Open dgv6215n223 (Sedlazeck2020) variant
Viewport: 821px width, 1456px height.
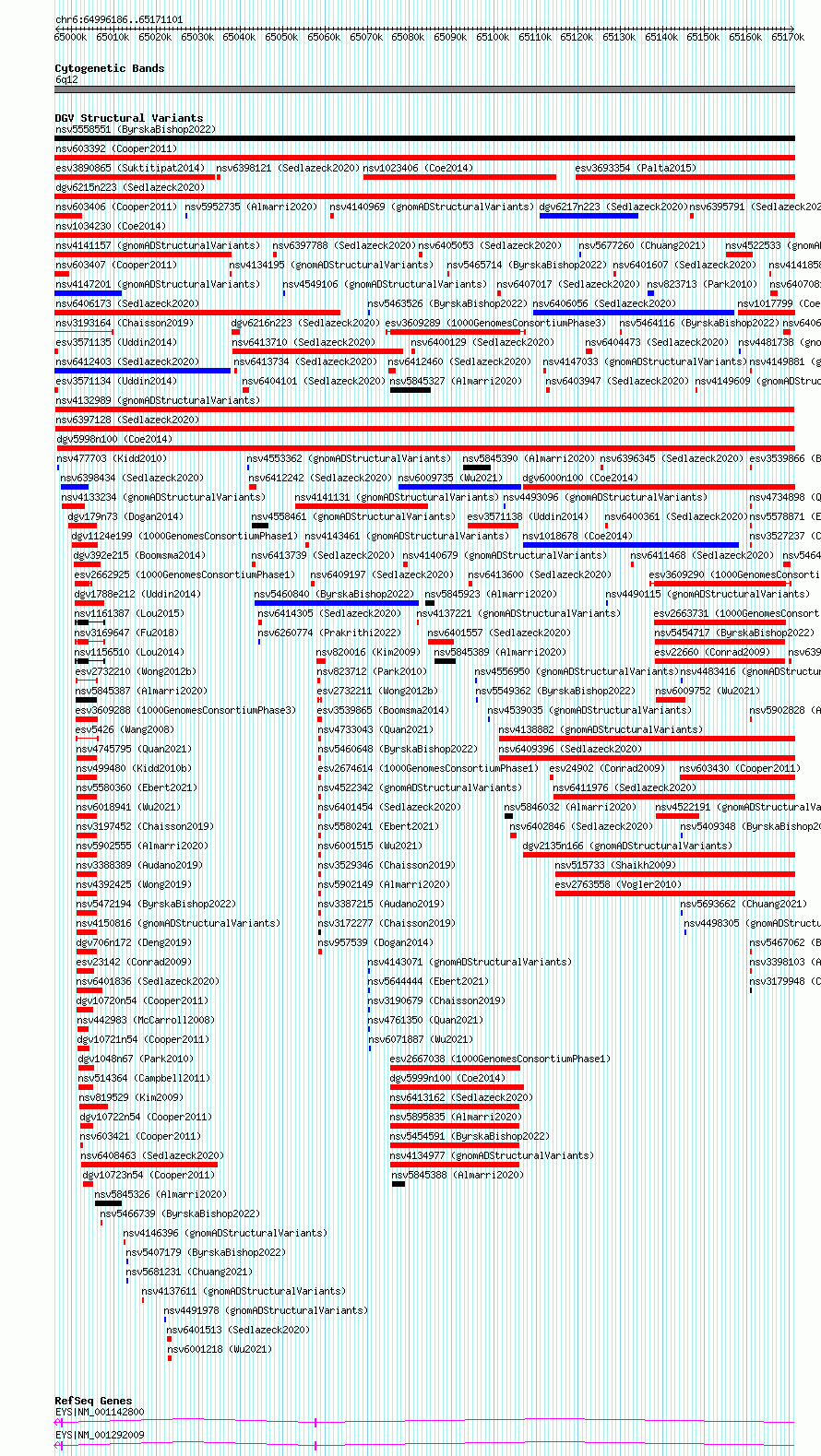(x=130, y=187)
